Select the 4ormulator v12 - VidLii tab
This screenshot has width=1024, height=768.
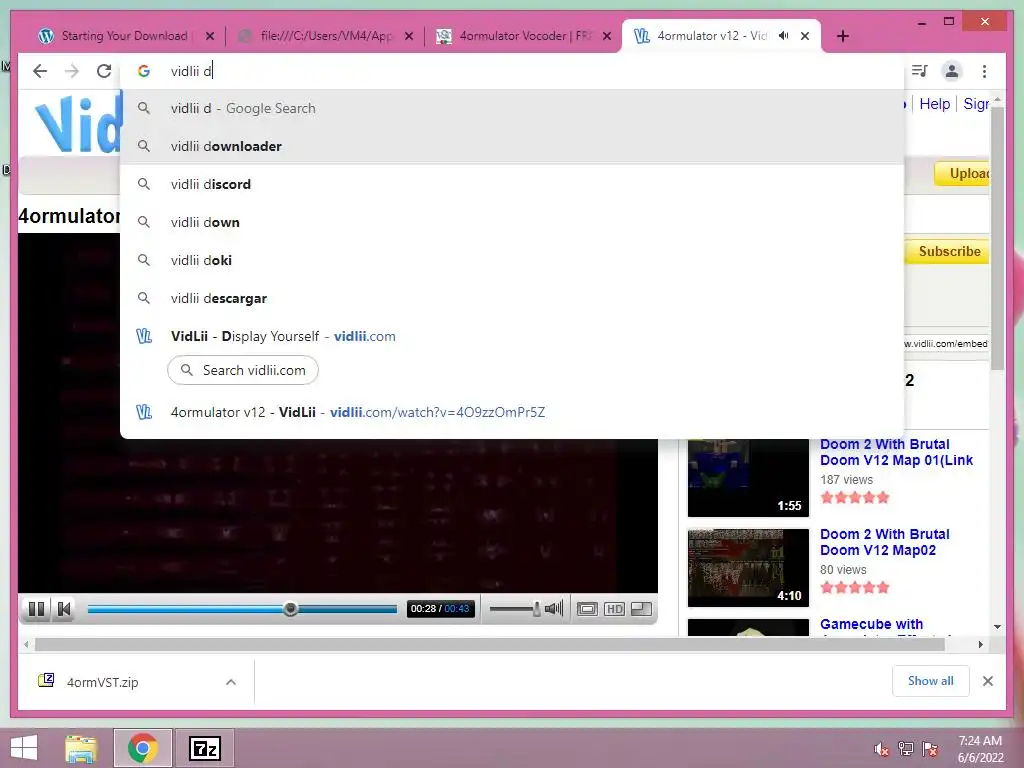pyautogui.click(x=712, y=36)
